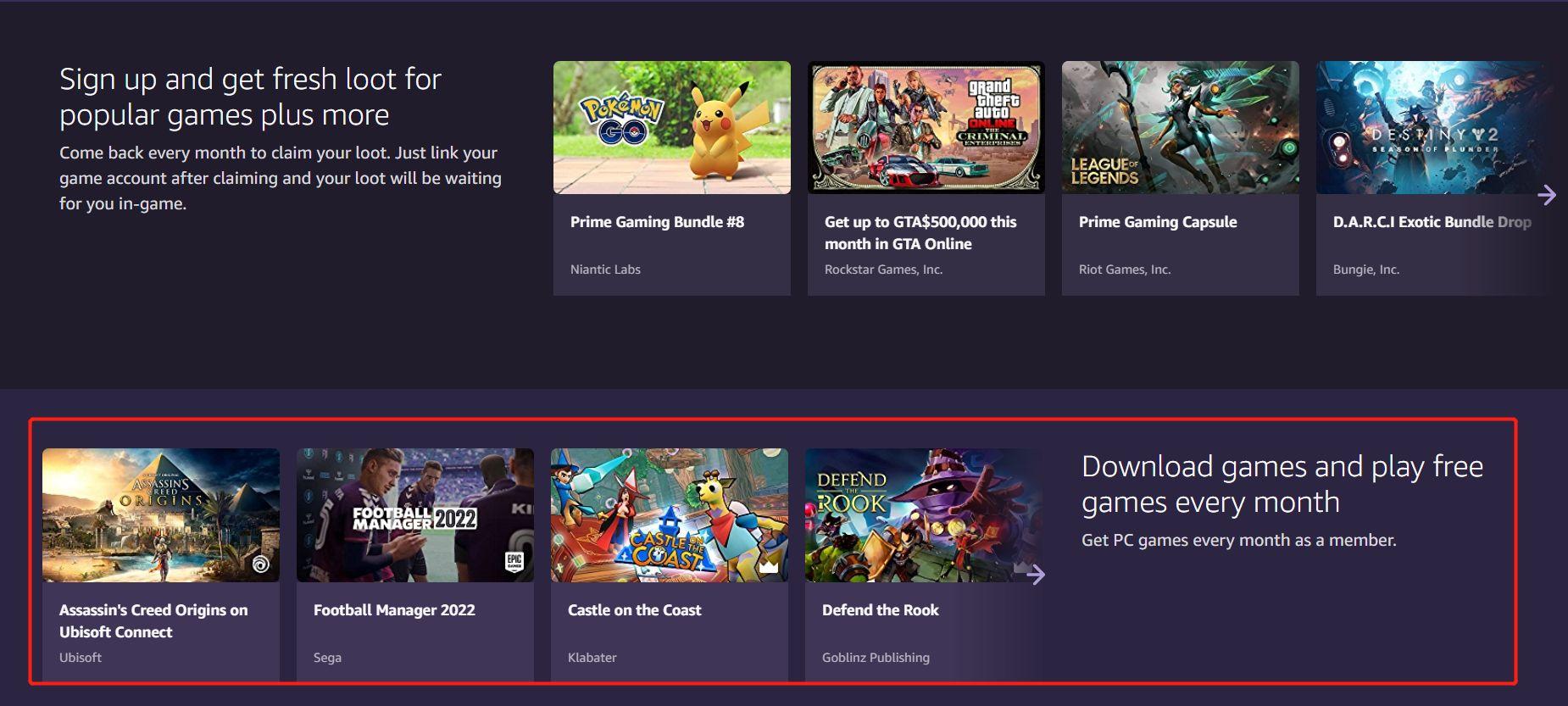Open the "D.A.R.C.I Exotic Bundle Drop" title
The width and height of the screenshot is (1568, 706).
[x=1432, y=222]
